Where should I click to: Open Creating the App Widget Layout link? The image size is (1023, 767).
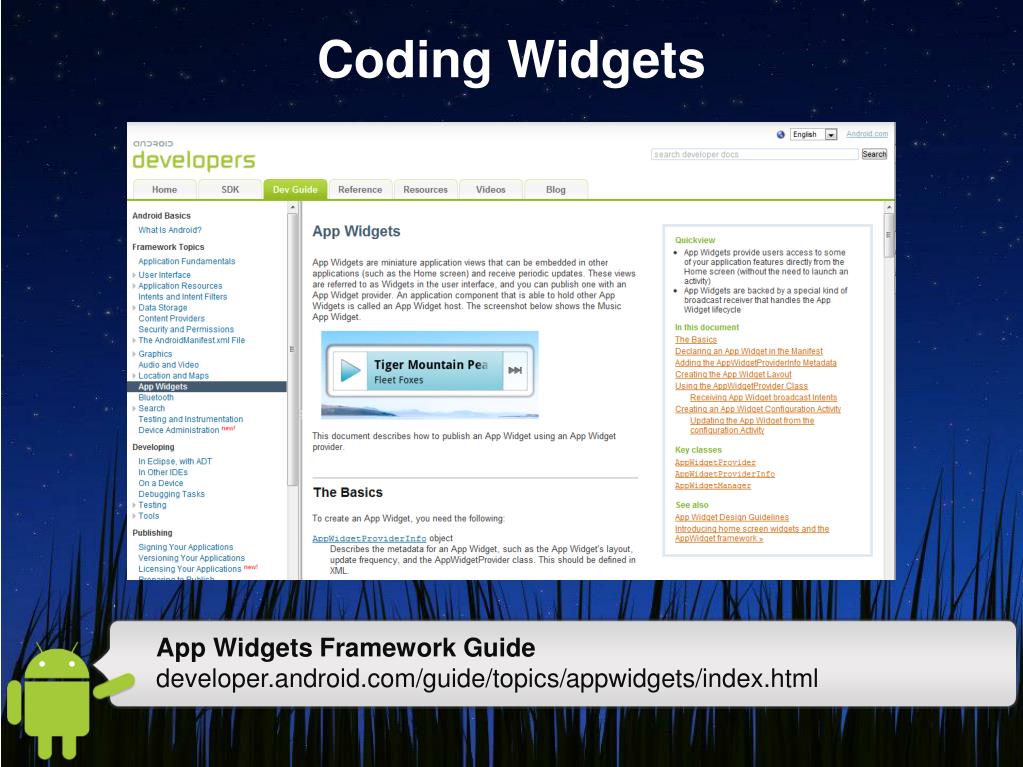pyautogui.click(x=733, y=375)
